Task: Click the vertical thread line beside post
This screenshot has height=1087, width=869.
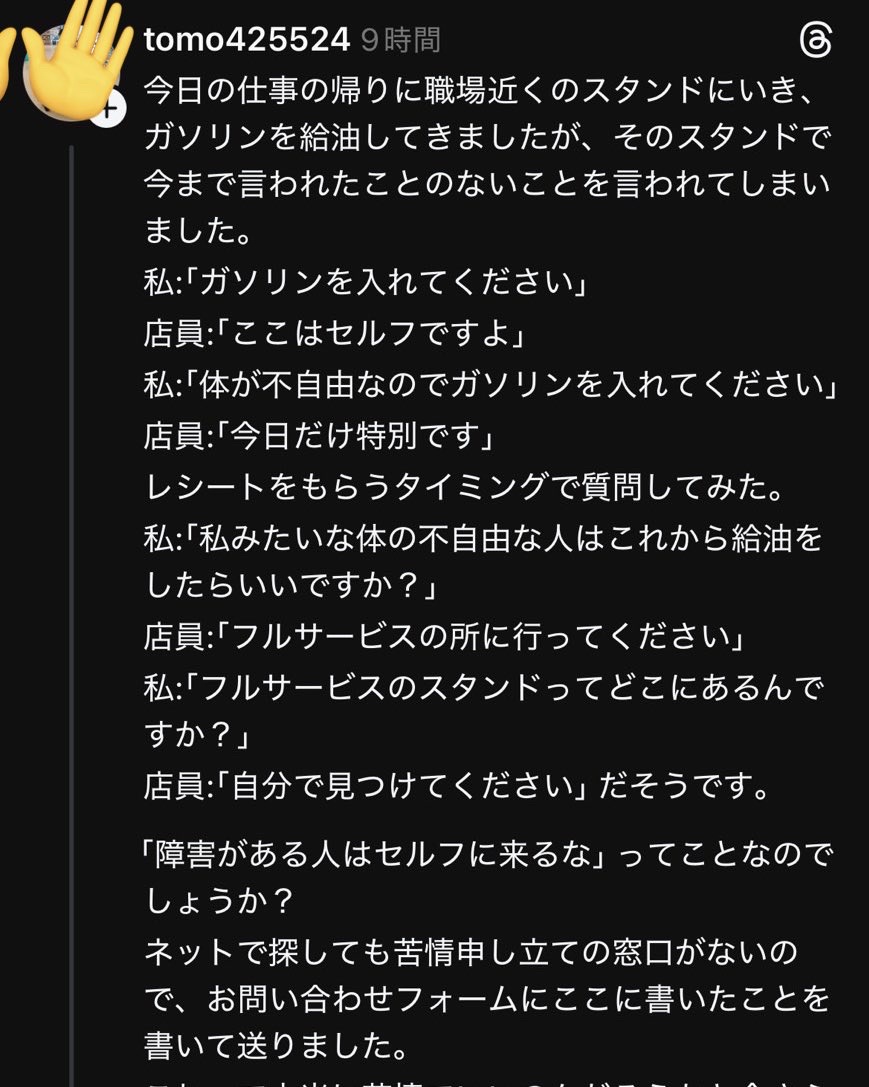Action: click(72, 600)
